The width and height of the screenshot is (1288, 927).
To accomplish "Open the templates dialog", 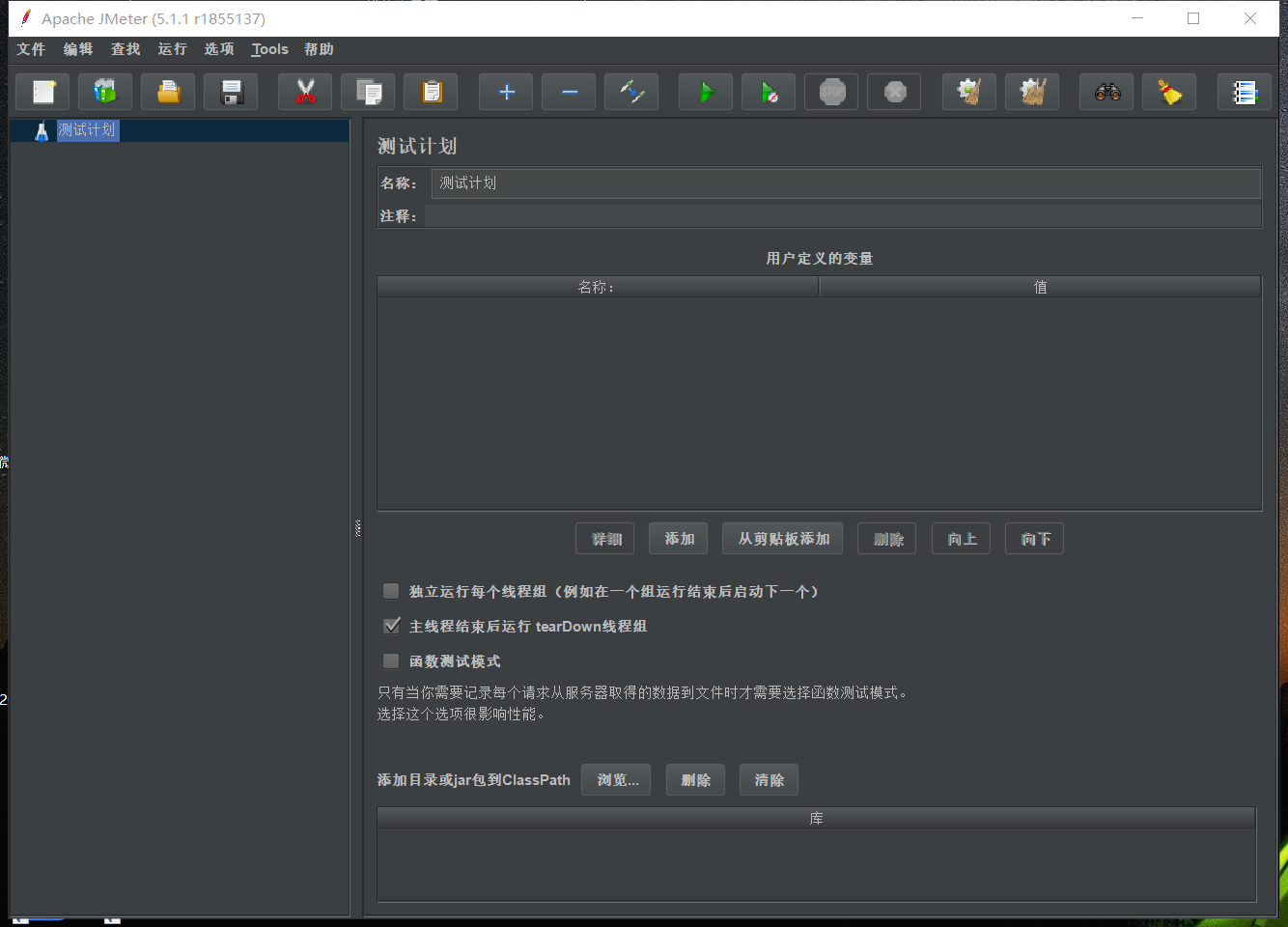I will click(105, 92).
